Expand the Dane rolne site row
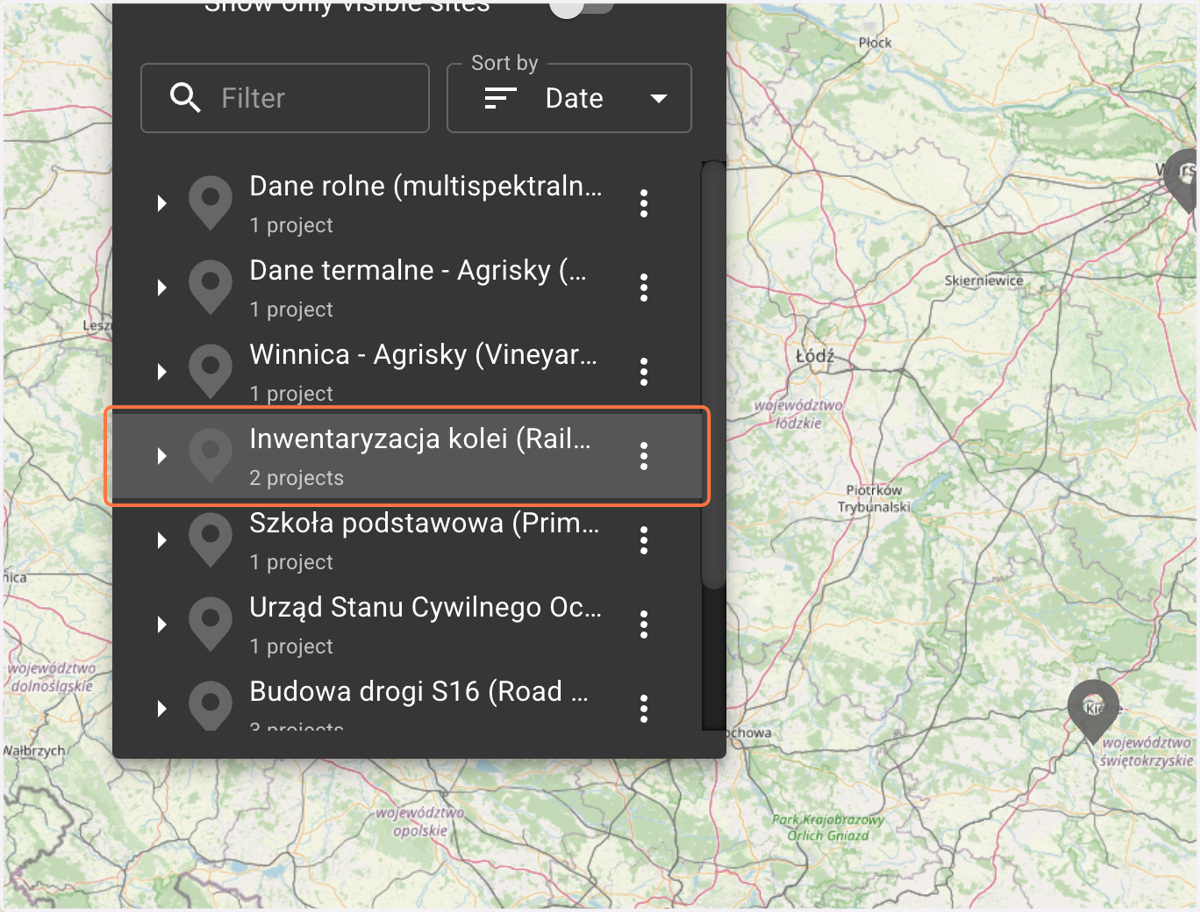 tap(162, 204)
